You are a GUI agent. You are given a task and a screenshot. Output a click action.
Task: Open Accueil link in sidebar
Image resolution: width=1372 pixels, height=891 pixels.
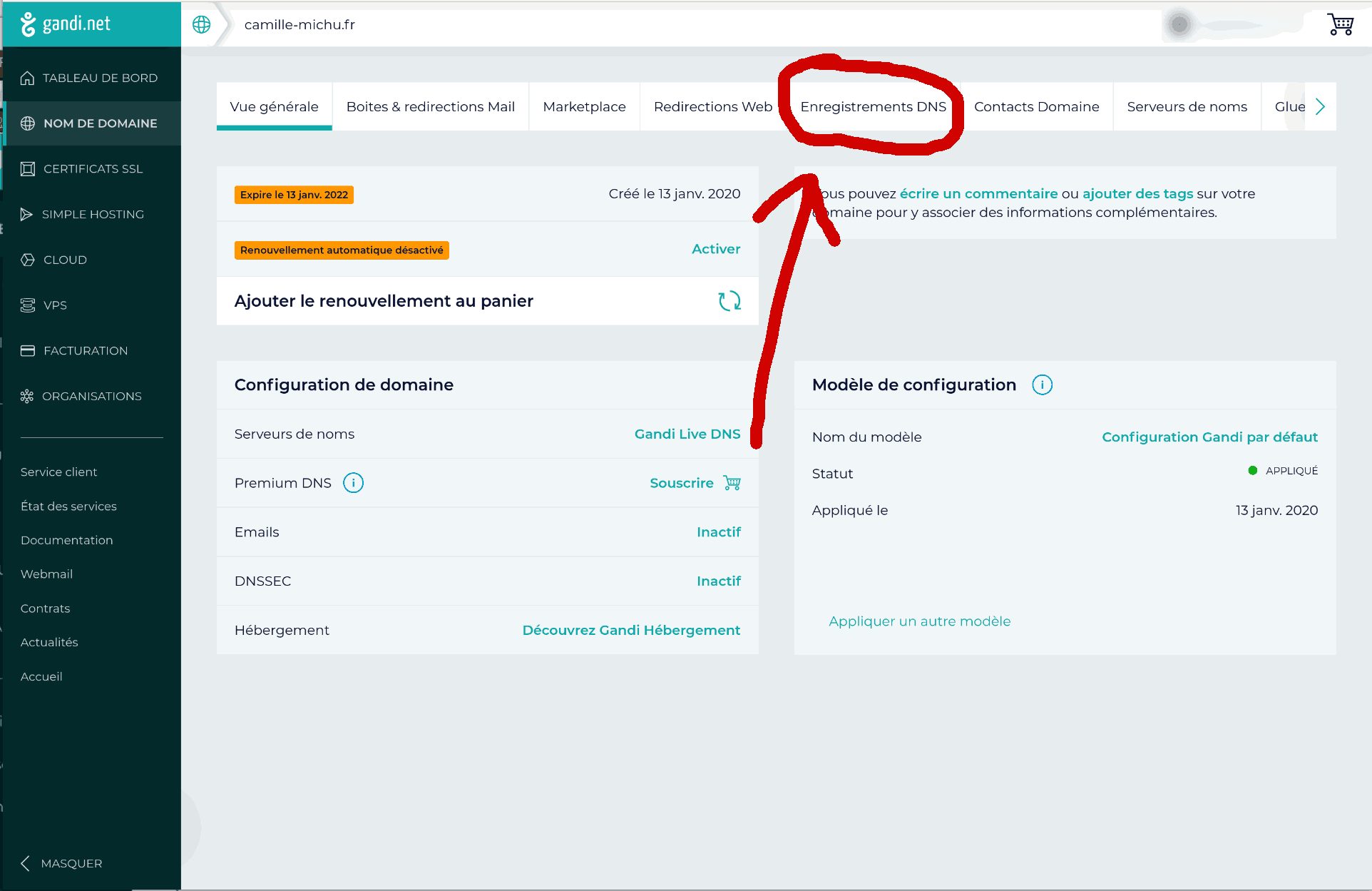(41, 677)
